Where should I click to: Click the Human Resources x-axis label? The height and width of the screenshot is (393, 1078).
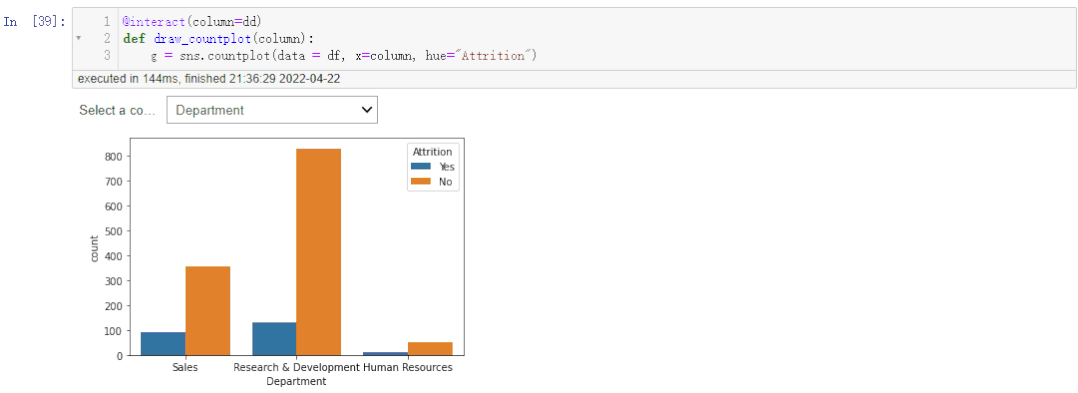tap(407, 368)
